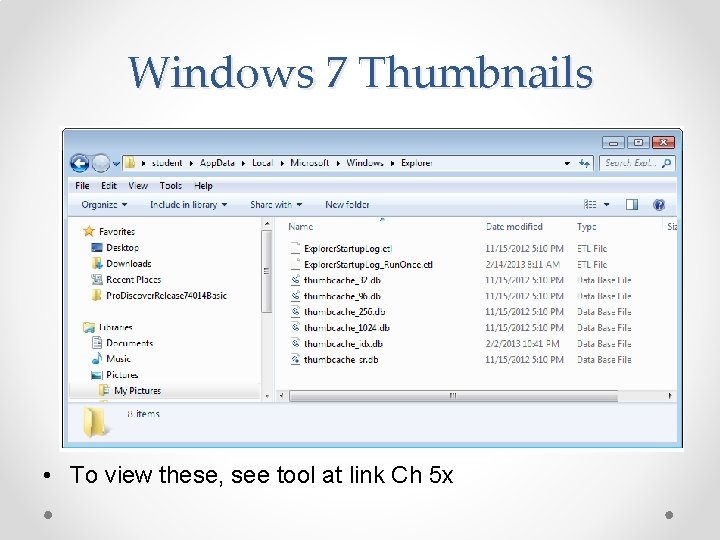Click the horizontal scroll left arrow
This screenshot has height=540, width=720.
point(281,396)
